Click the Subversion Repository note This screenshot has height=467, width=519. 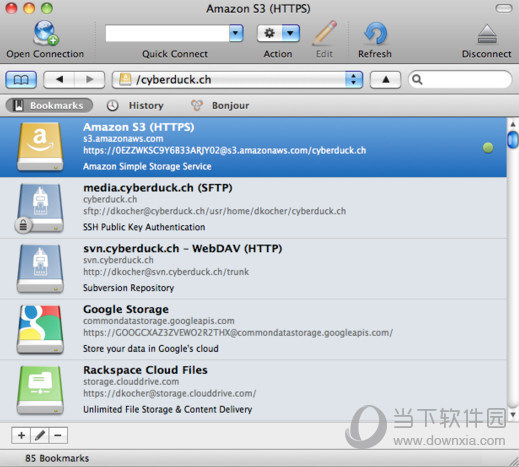click(129, 288)
